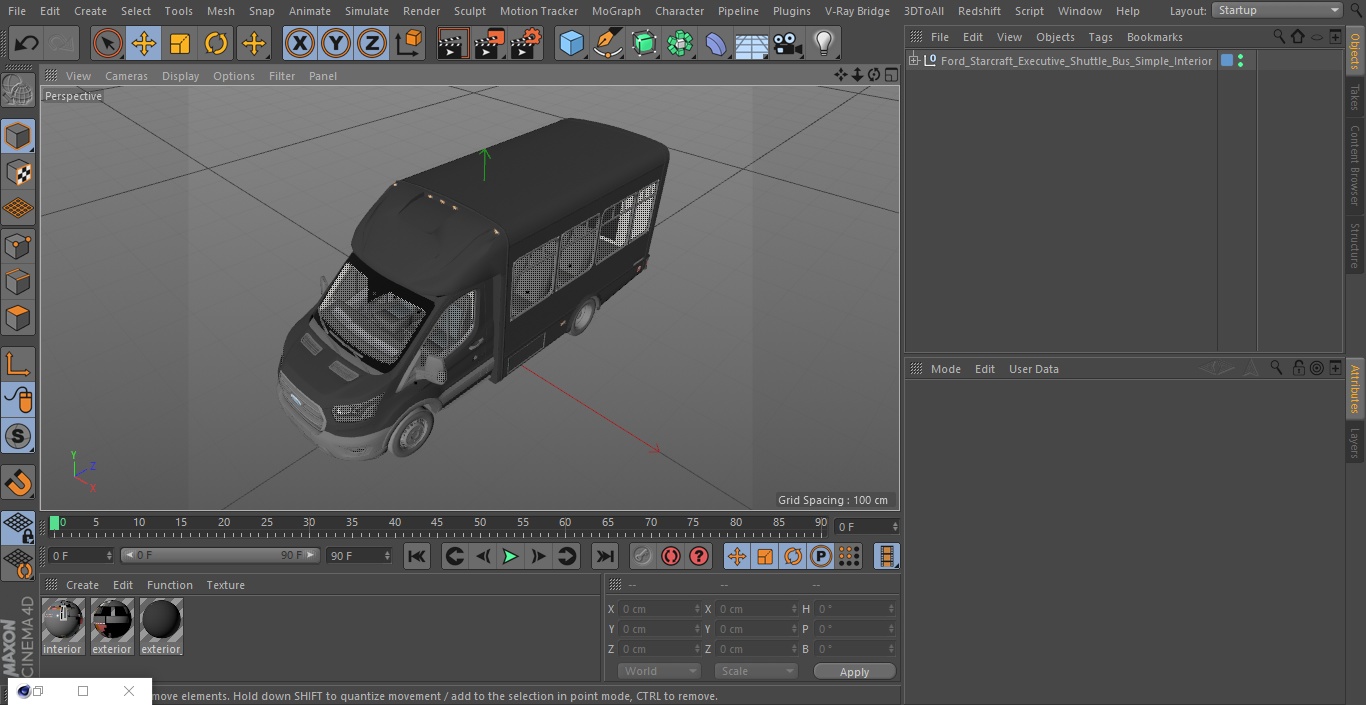1366x705 pixels.
Task: Expand the Ford_Starcraft object tree
Action: (x=913, y=61)
